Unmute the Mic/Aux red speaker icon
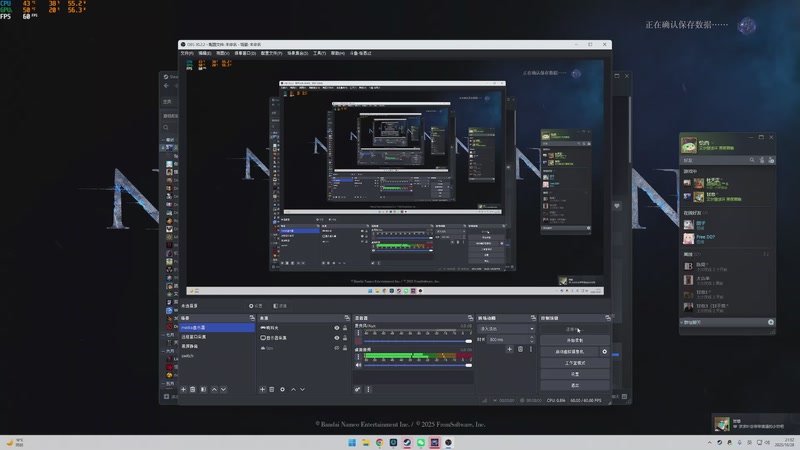 pos(358,341)
